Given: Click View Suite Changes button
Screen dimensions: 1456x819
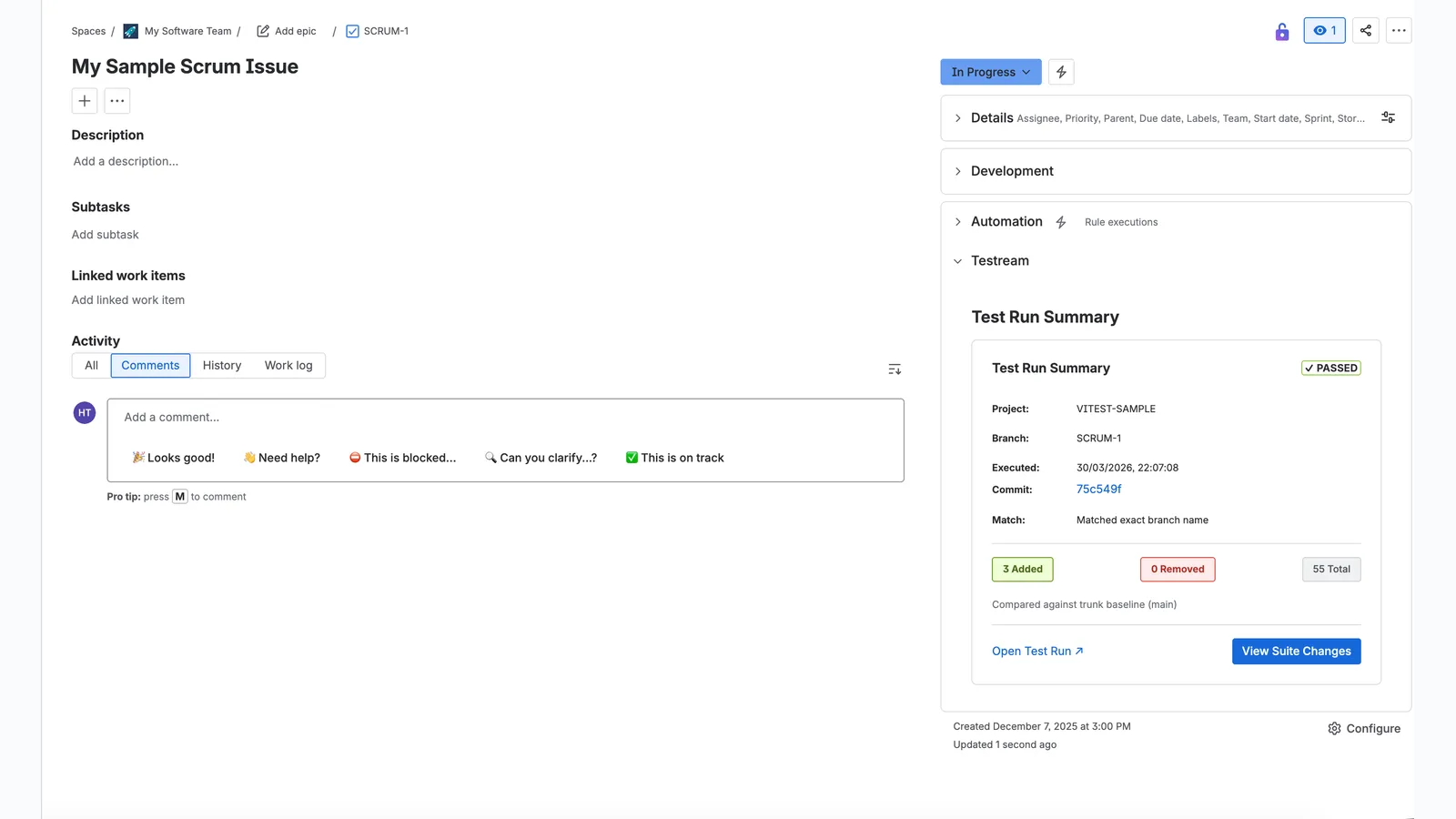Looking at the screenshot, I should click(1296, 652).
